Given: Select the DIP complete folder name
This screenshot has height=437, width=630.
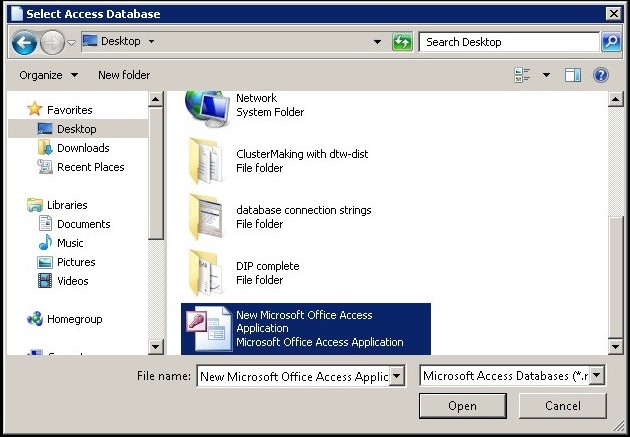Looking at the screenshot, I should pos(268,266).
